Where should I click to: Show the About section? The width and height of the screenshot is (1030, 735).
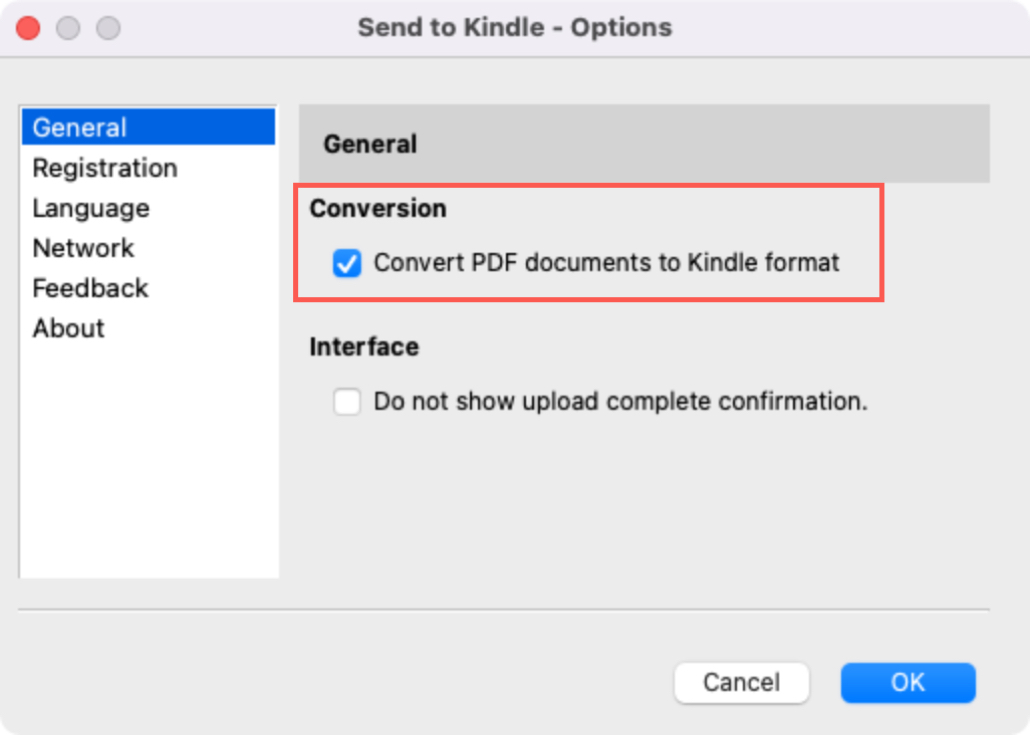point(68,328)
